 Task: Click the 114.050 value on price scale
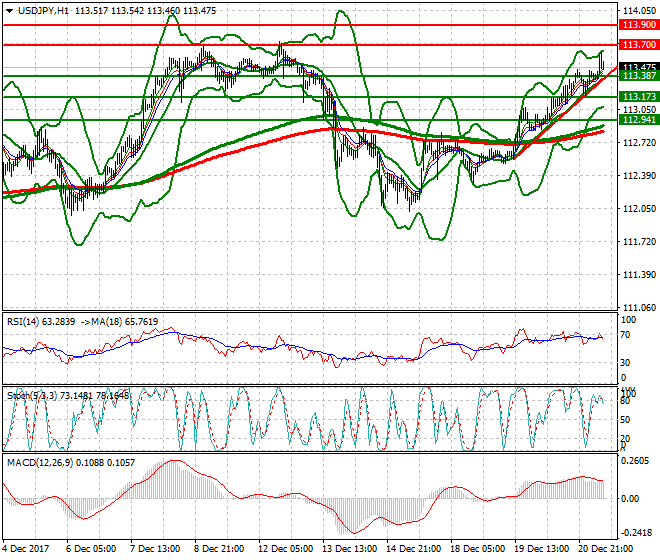pyautogui.click(x=639, y=10)
